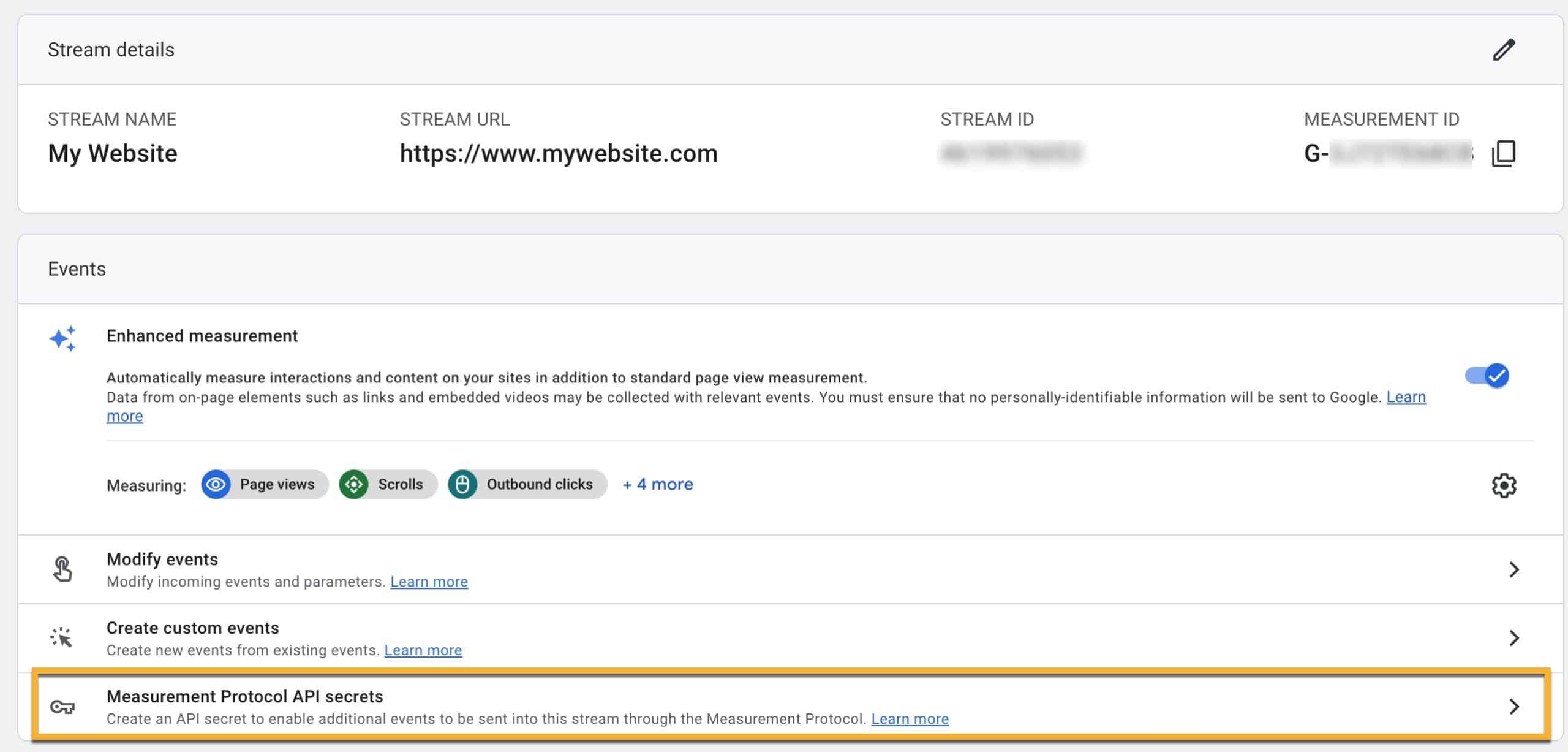The image size is (1568, 752).
Task: Click the Modify events hand-cursor icon
Action: pos(63,568)
